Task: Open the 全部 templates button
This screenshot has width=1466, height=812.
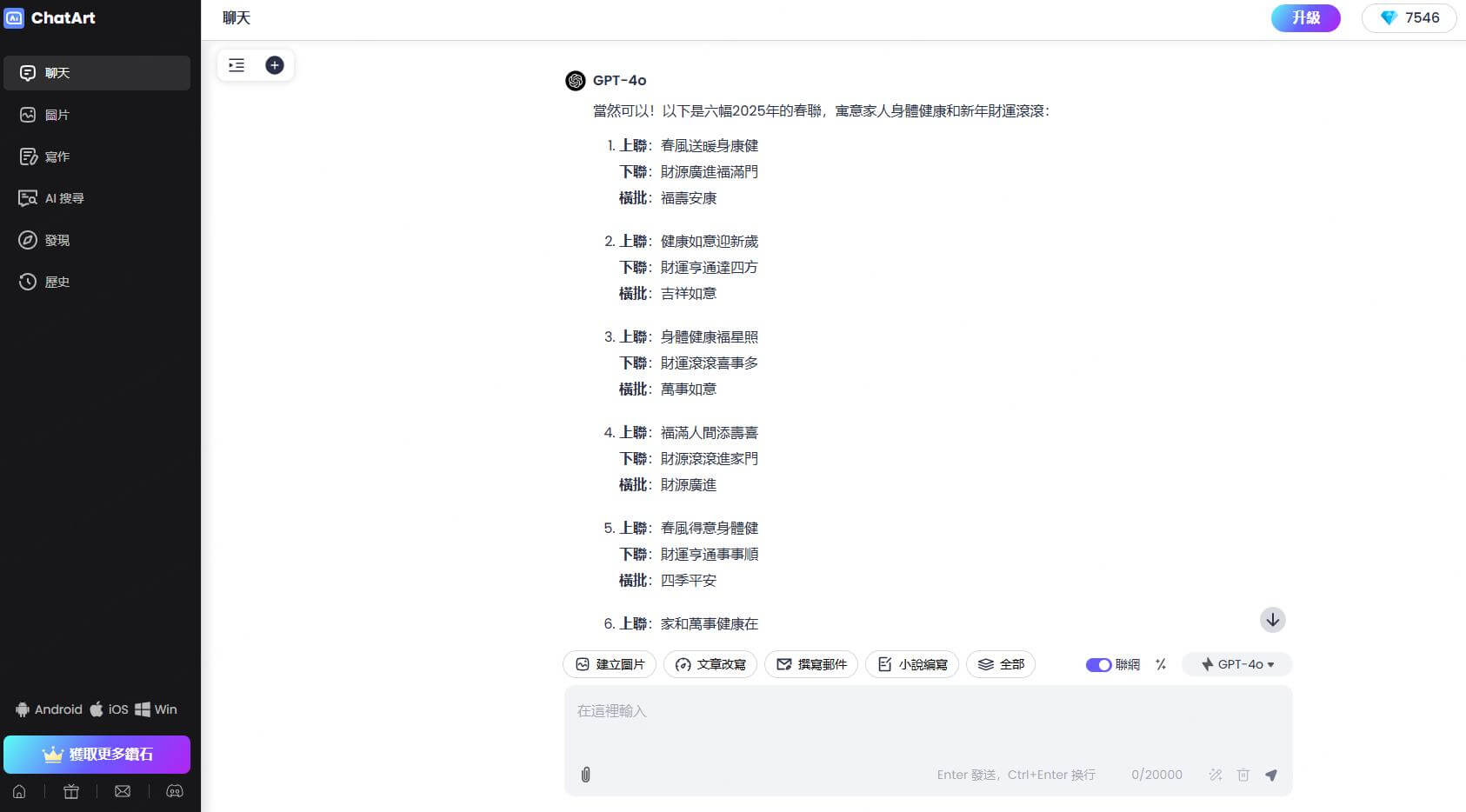Action: coord(1001,664)
